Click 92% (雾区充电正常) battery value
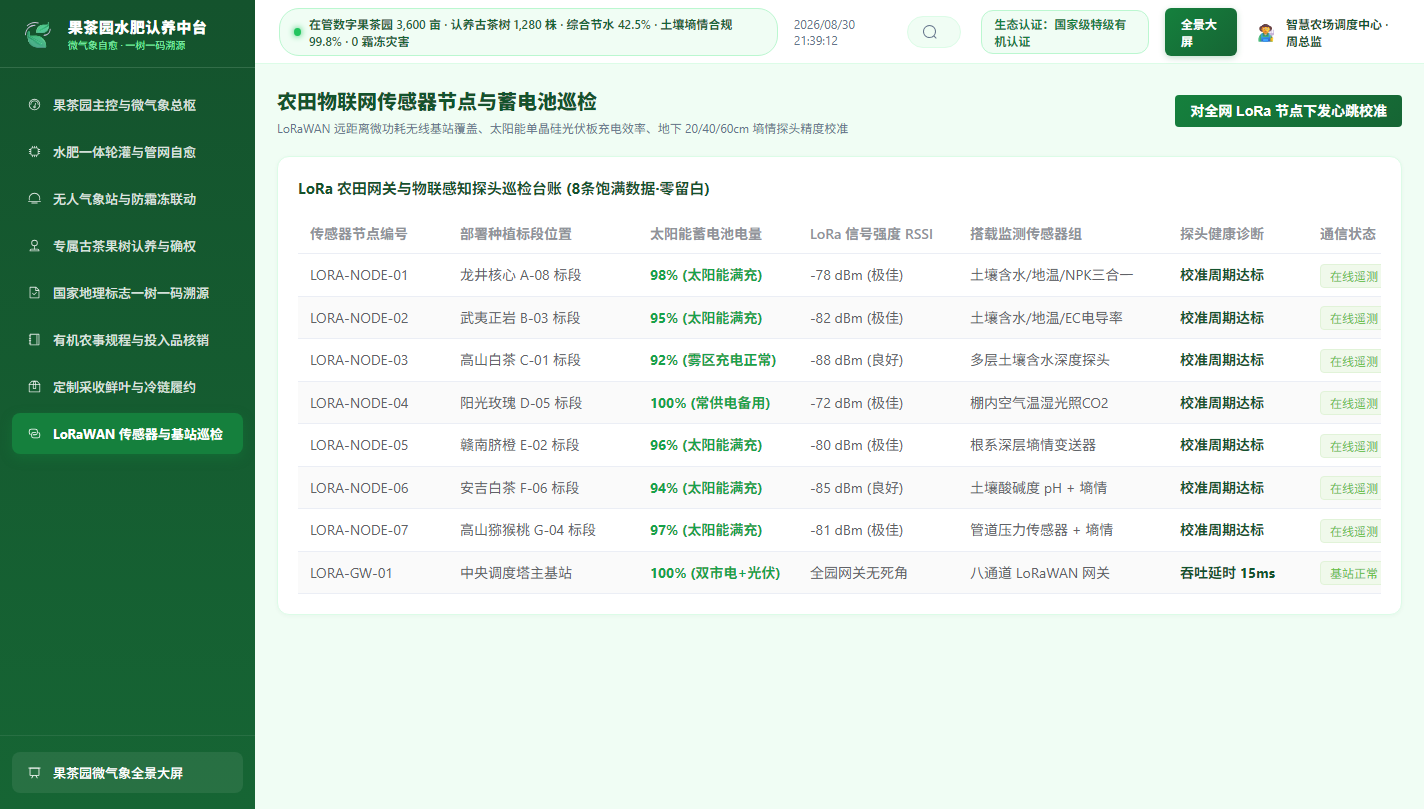1424x809 pixels. [x=713, y=360]
